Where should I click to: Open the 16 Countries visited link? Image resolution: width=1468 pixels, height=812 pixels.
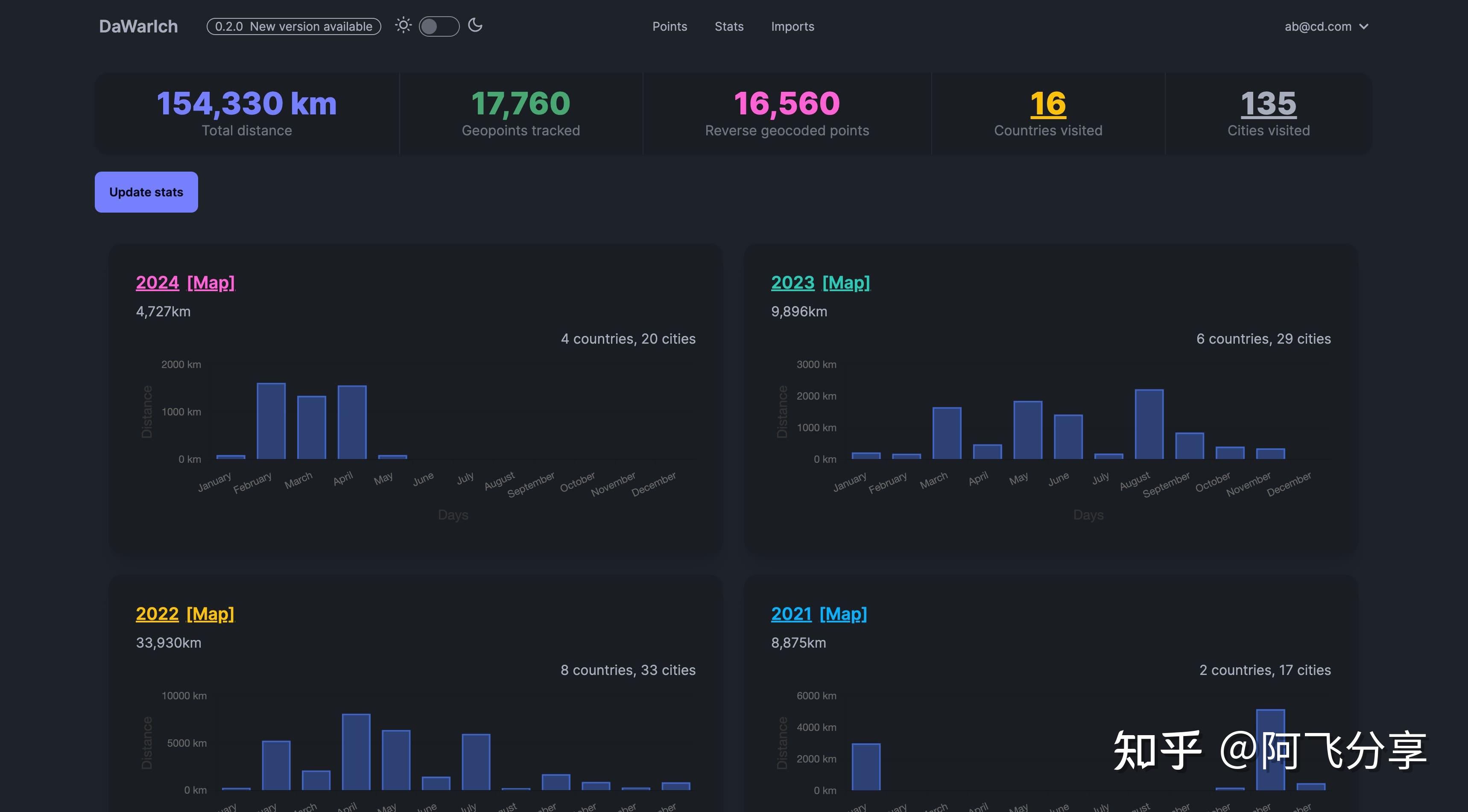[x=1047, y=104]
